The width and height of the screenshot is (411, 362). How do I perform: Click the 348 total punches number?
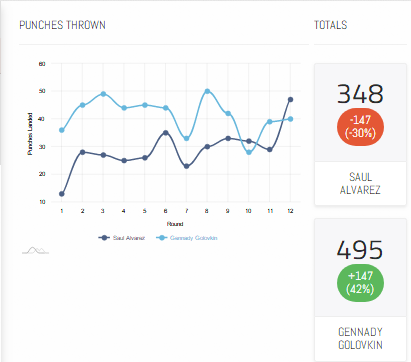[360, 94]
